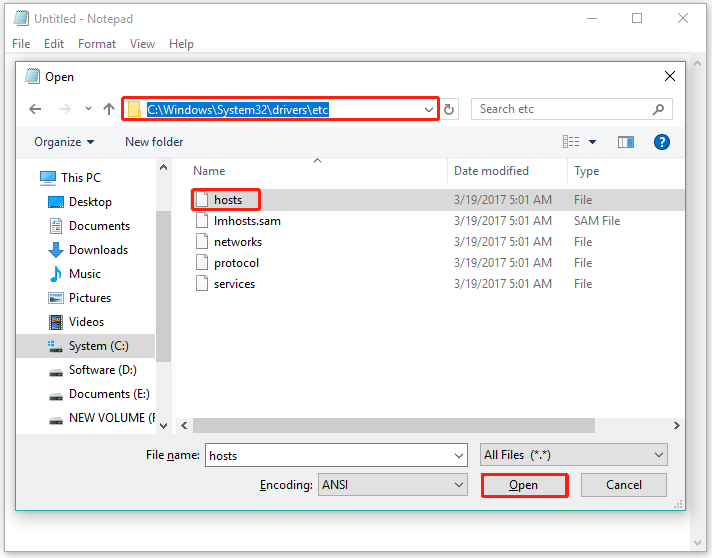Click the search magnifier icon

pos(658,109)
